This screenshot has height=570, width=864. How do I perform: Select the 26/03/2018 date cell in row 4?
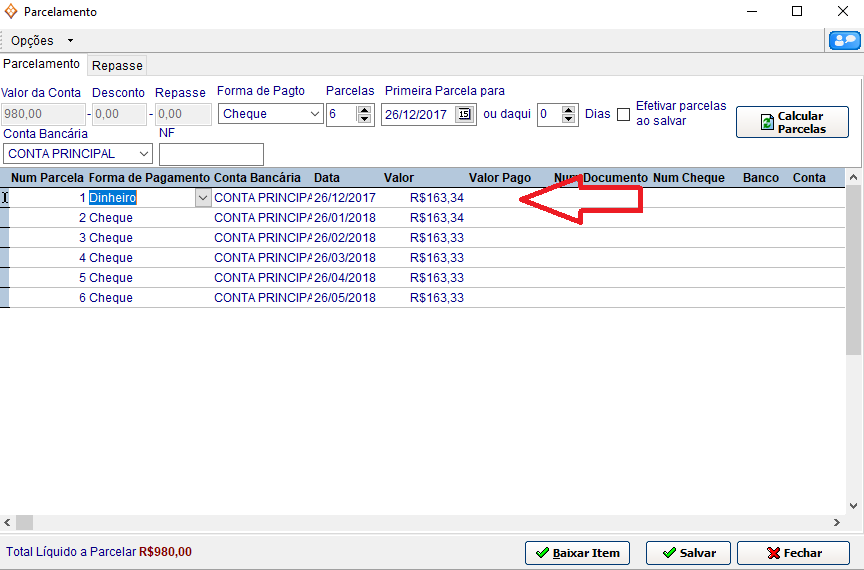tap(345, 258)
